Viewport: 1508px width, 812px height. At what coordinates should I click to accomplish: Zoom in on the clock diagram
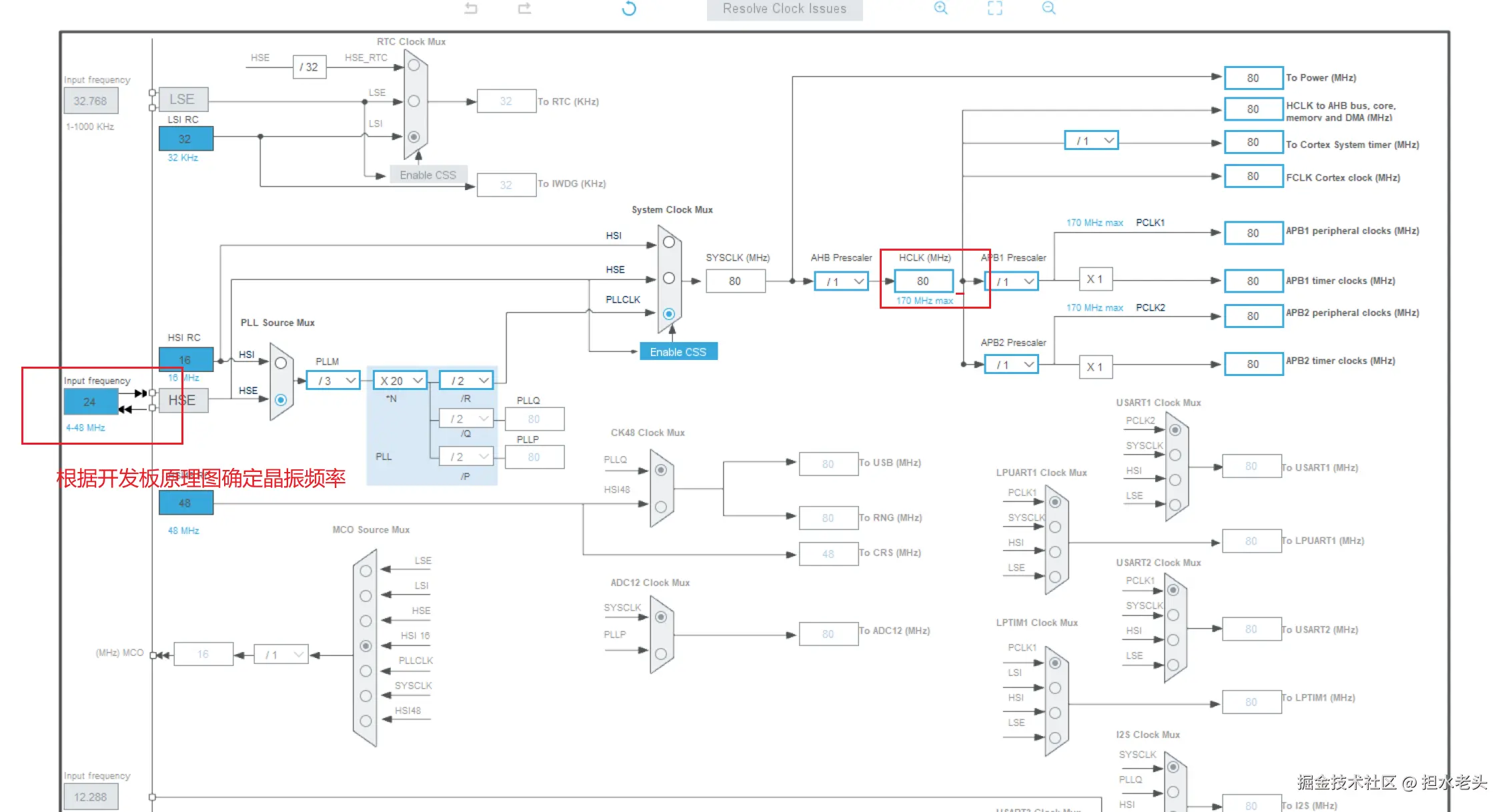pyautogui.click(x=940, y=8)
